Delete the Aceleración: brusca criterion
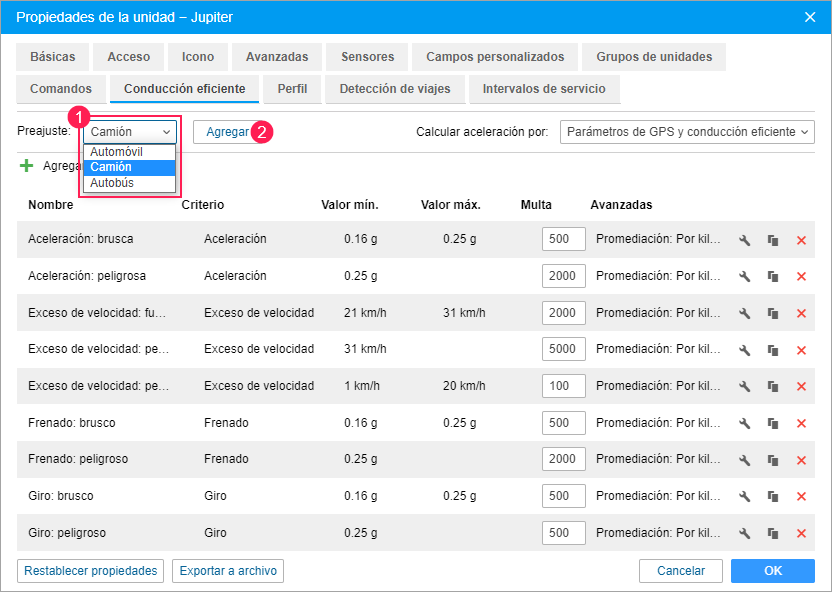Screen dimensions: 832x592 [801, 240]
